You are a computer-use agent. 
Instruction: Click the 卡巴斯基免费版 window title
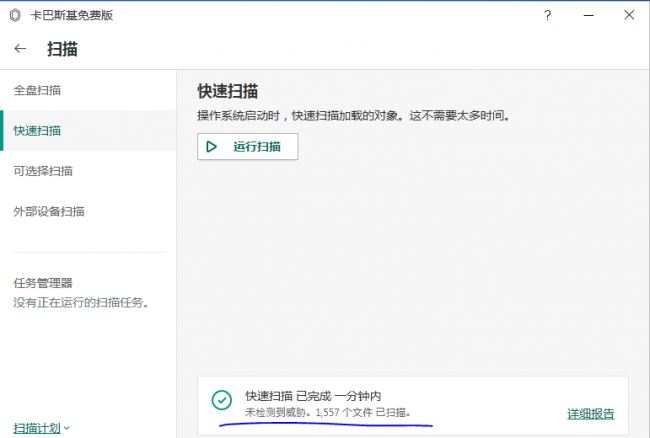click(x=72, y=15)
